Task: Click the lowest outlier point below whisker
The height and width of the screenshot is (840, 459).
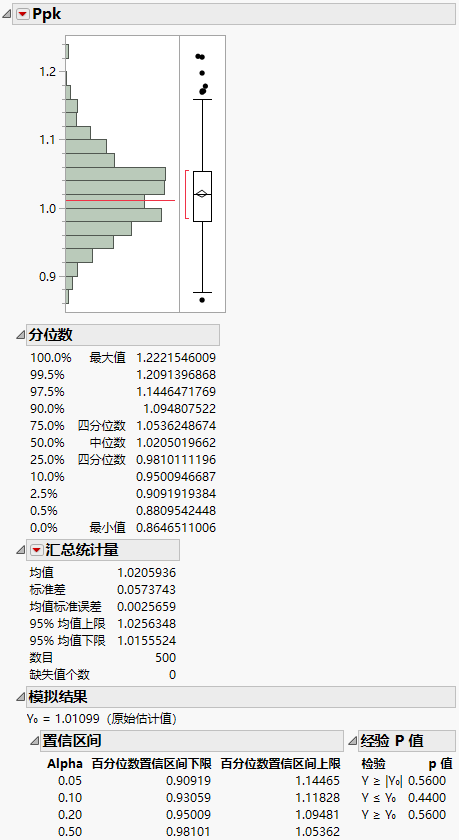Action: tap(202, 300)
